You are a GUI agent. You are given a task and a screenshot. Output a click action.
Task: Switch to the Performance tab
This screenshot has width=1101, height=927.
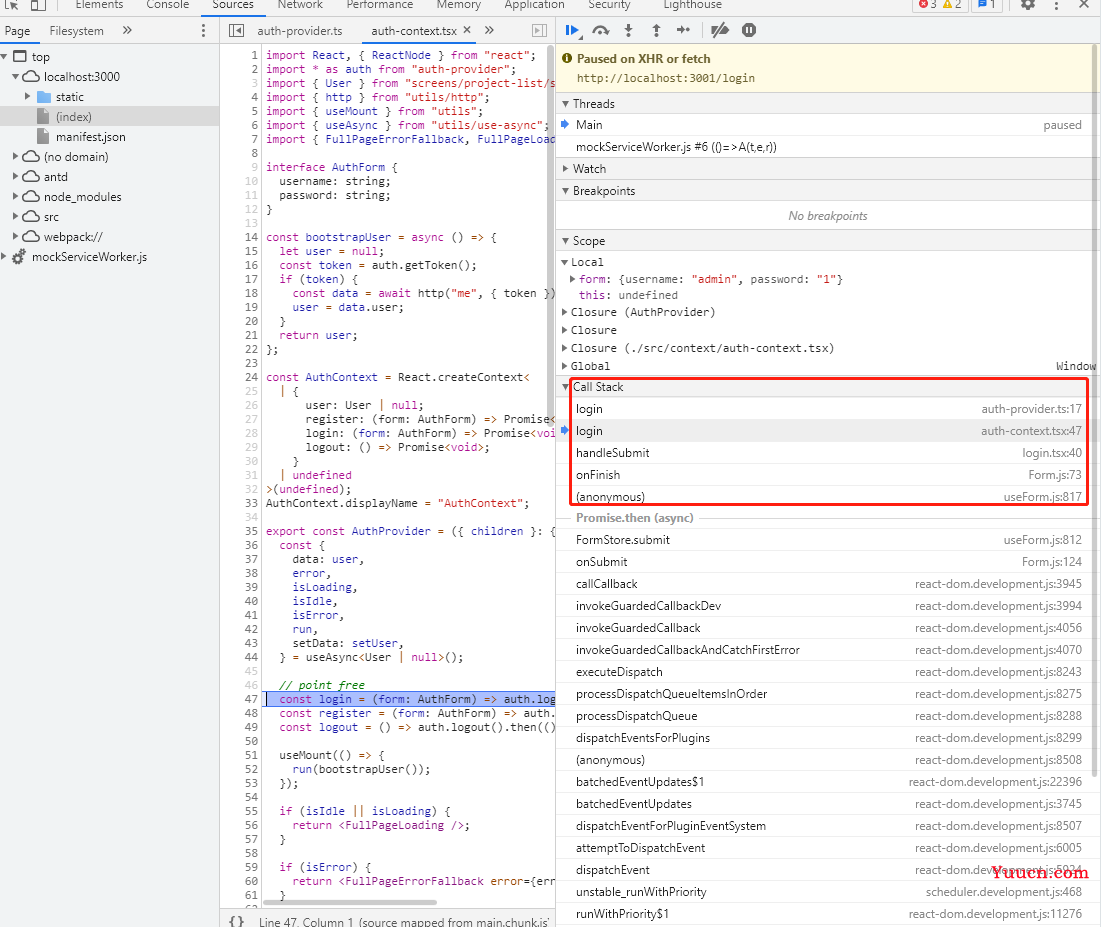pyautogui.click(x=380, y=5)
